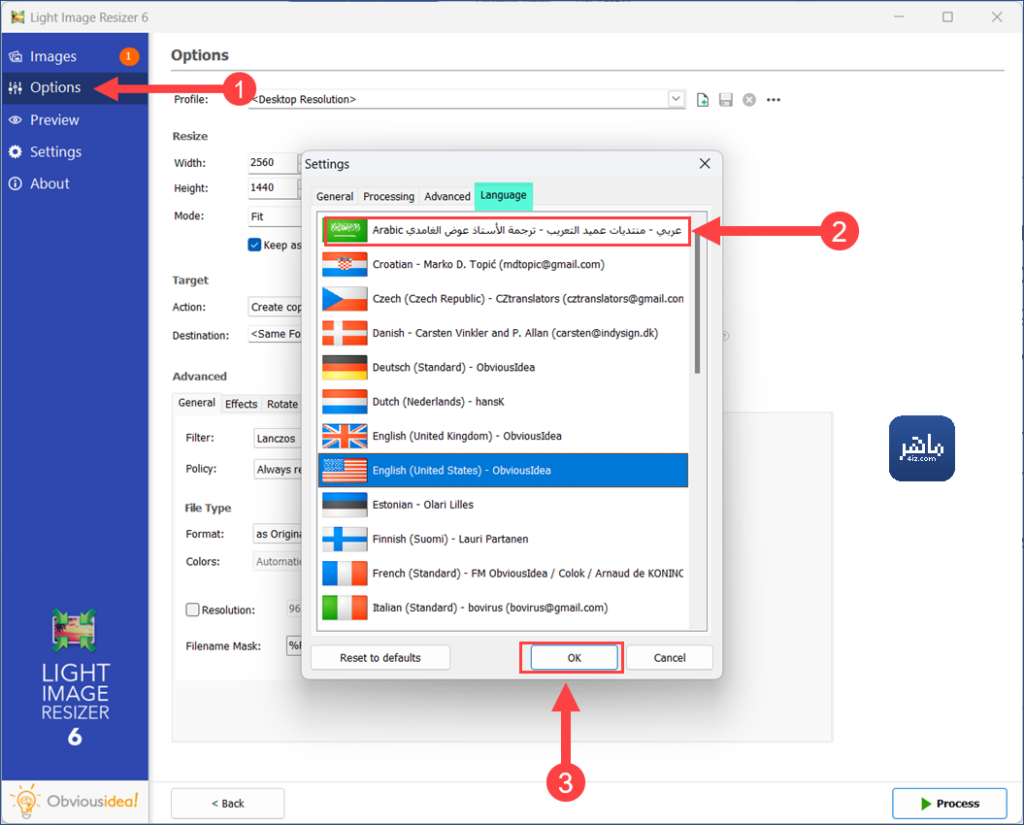This screenshot has height=825, width=1024.
Task: Select English (United Kingdom) language
Action: click(504, 436)
